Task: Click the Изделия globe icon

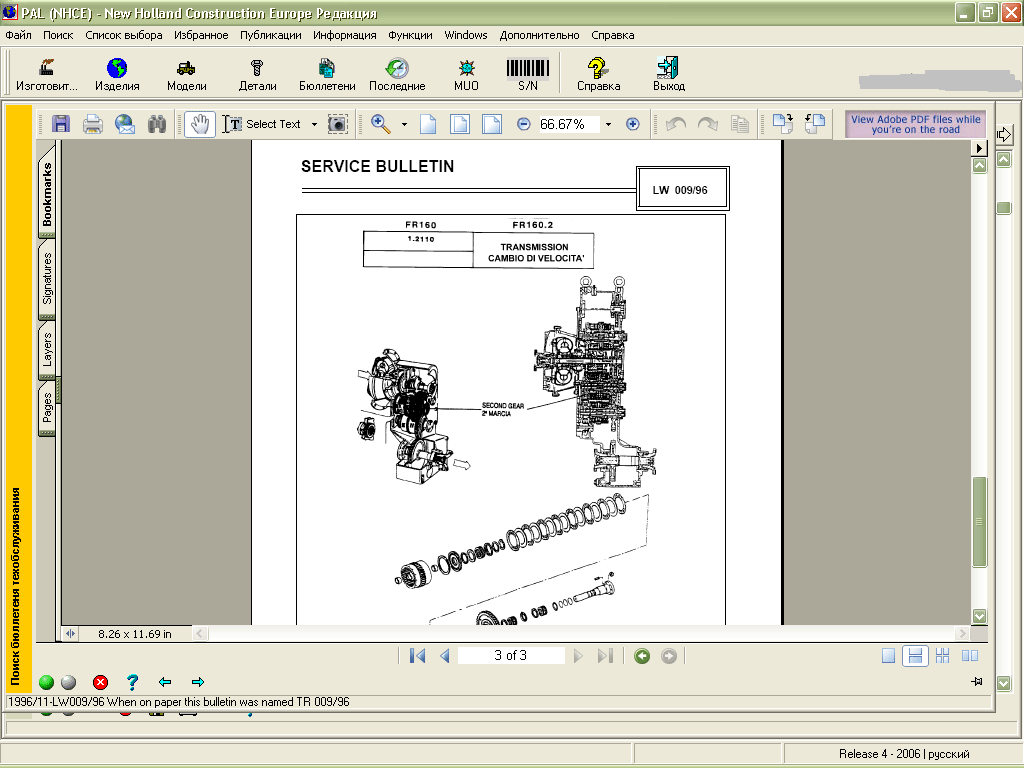Action: pyautogui.click(x=117, y=74)
